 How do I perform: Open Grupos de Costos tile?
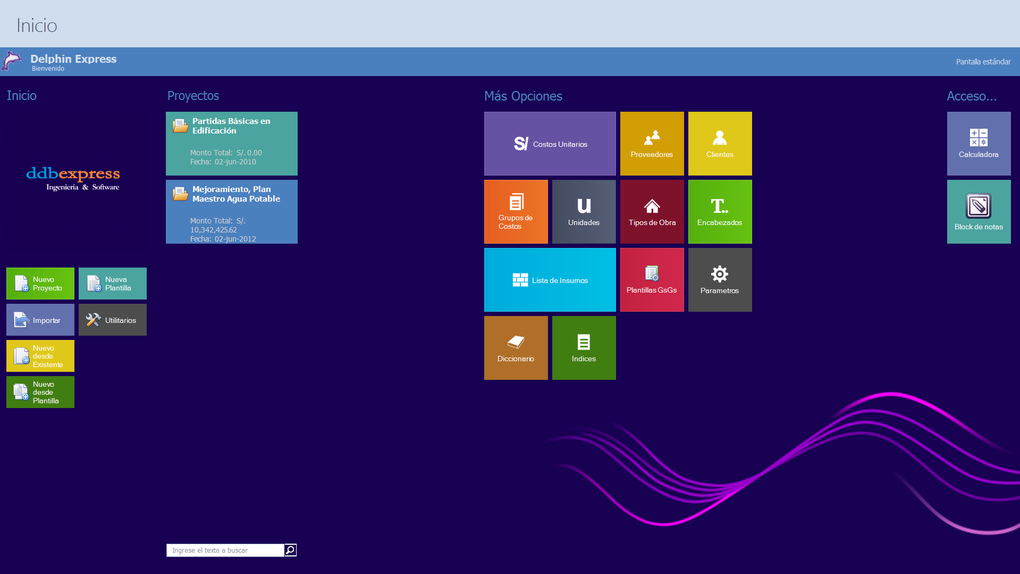(516, 212)
